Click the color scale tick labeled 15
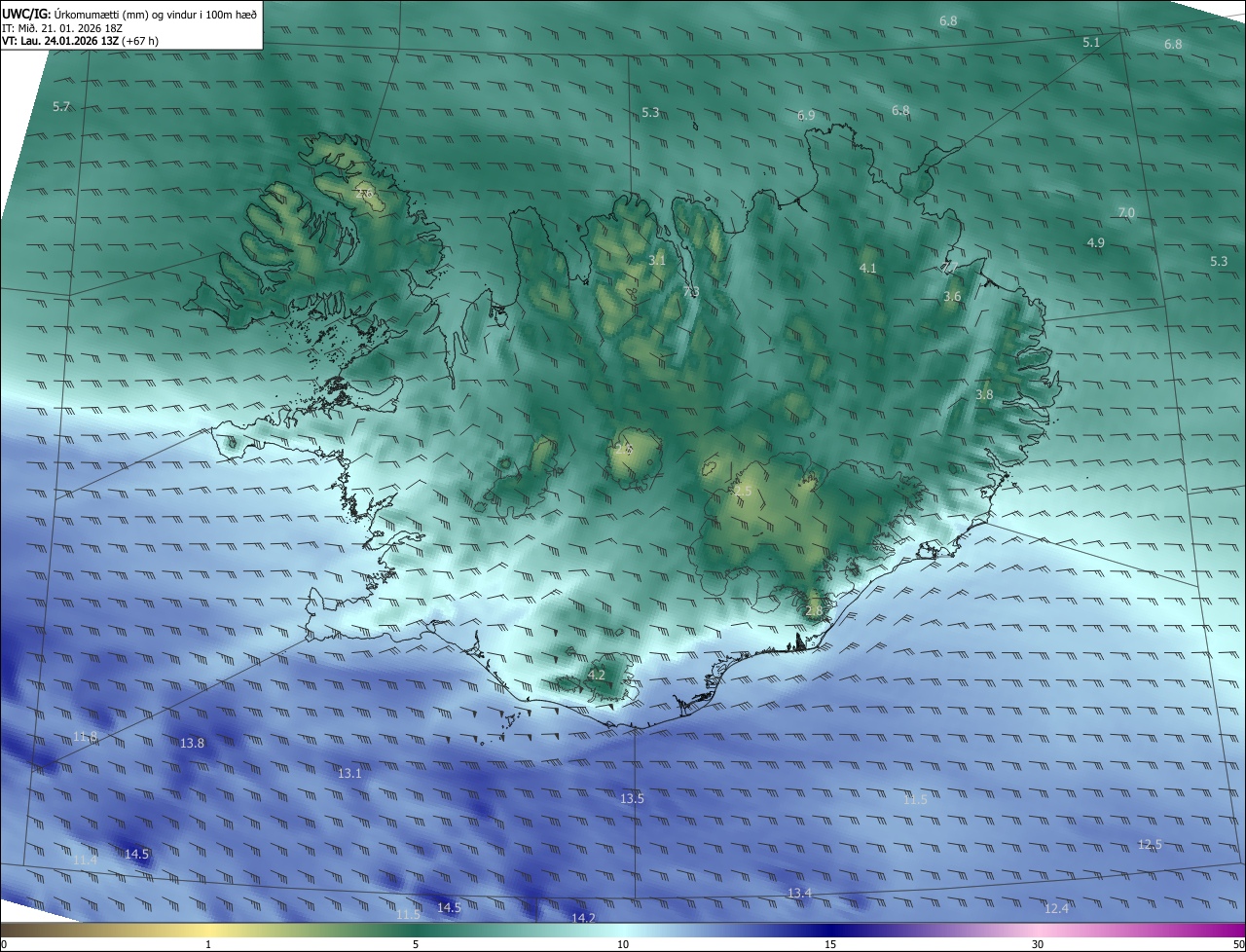 pos(830,944)
